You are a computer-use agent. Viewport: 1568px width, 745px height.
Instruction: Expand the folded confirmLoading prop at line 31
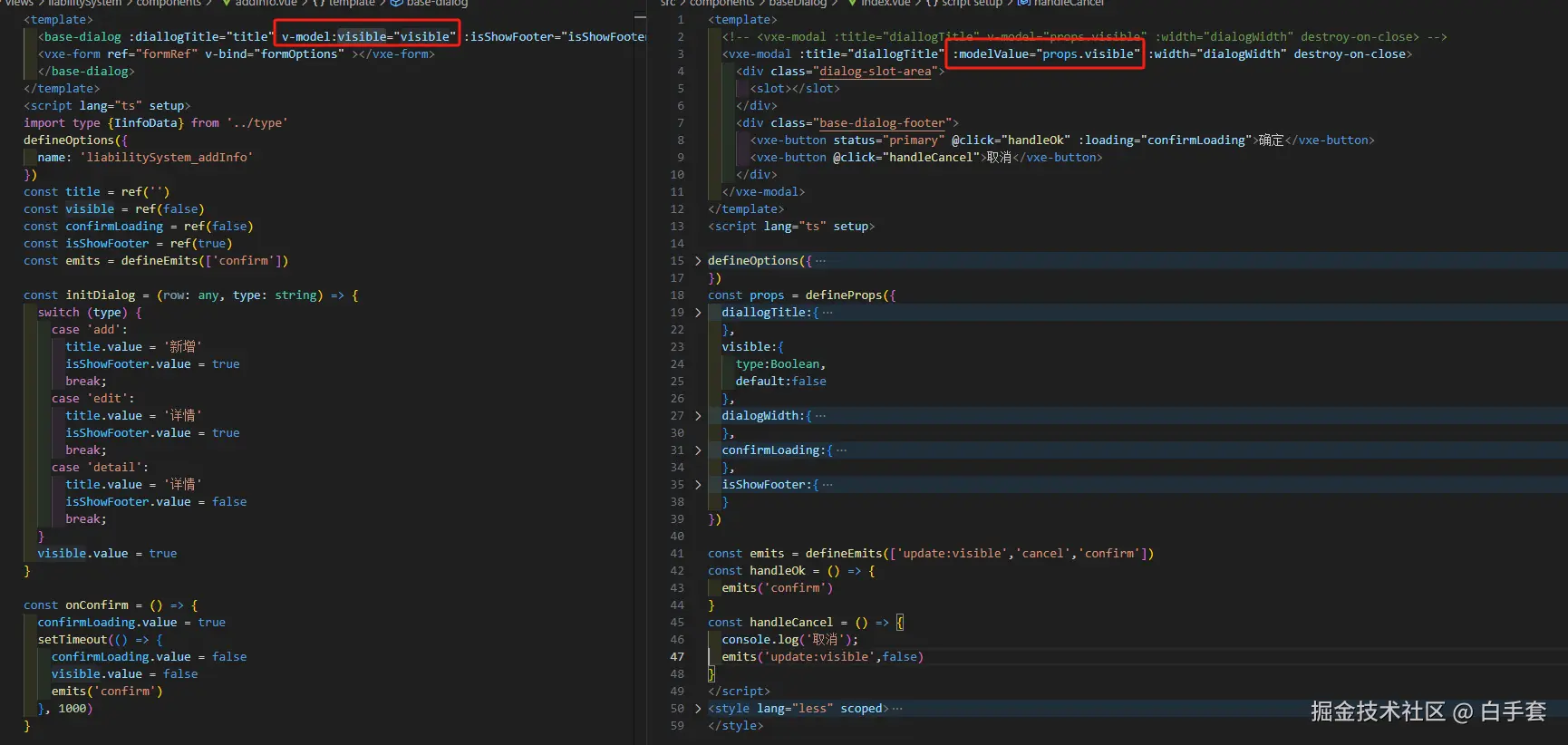click(x=698, y=450)
